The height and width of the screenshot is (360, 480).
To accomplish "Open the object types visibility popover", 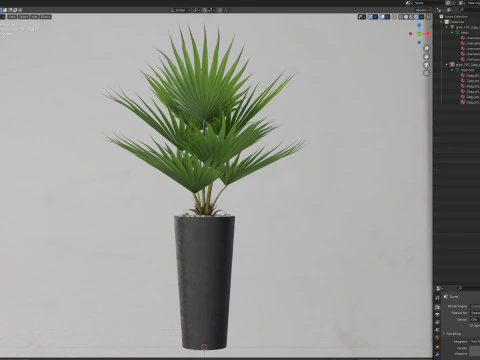I will click(362, 17).
